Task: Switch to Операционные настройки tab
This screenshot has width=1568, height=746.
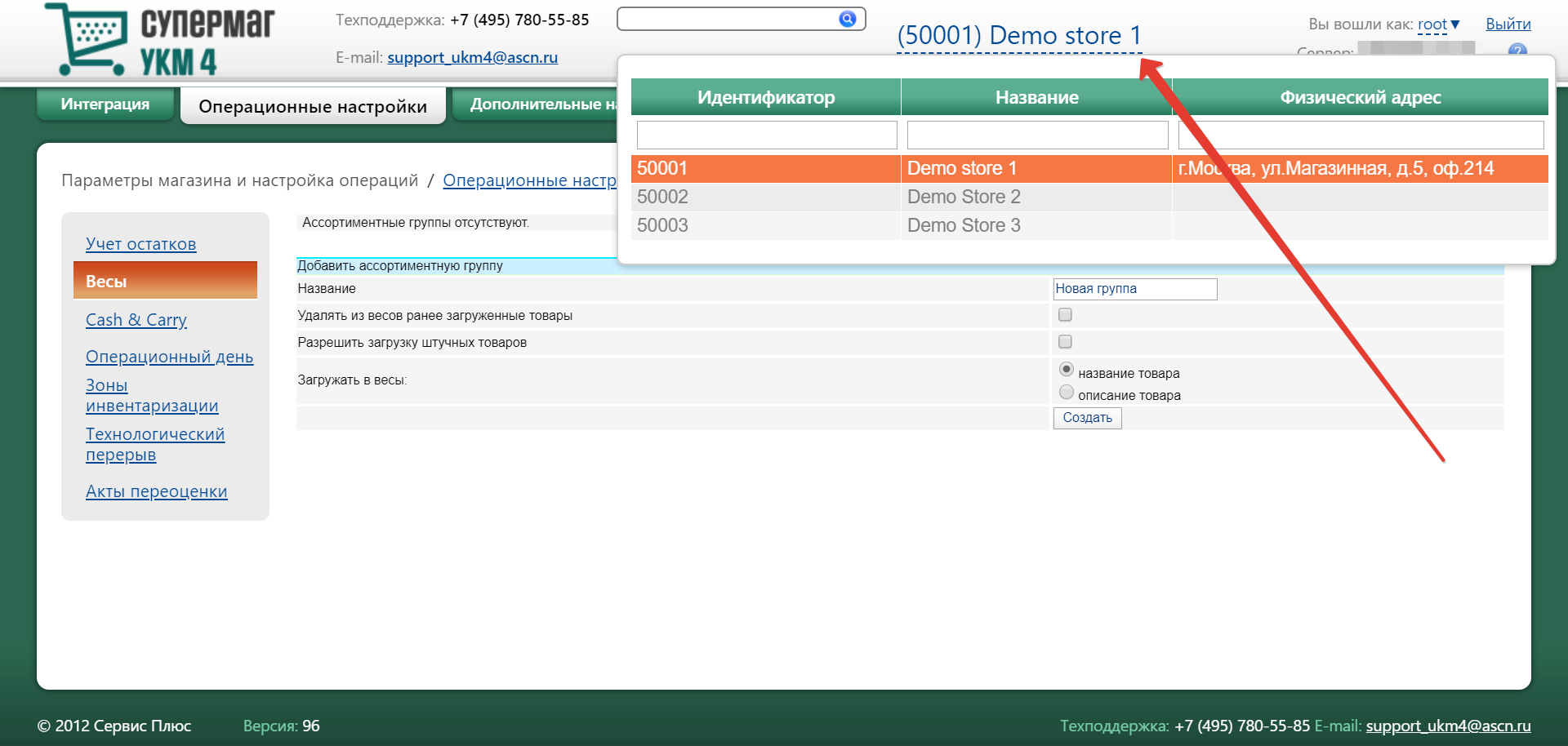Action: pos(313,107)
